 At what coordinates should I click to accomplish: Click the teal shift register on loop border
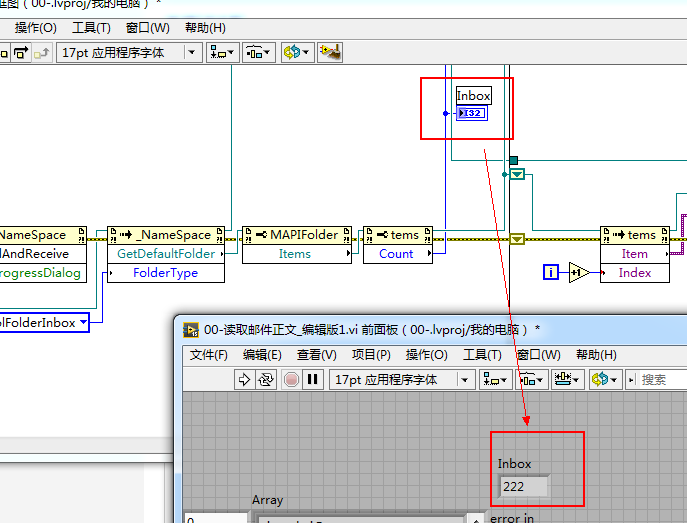pyautogui.click(x=517, y=174)
